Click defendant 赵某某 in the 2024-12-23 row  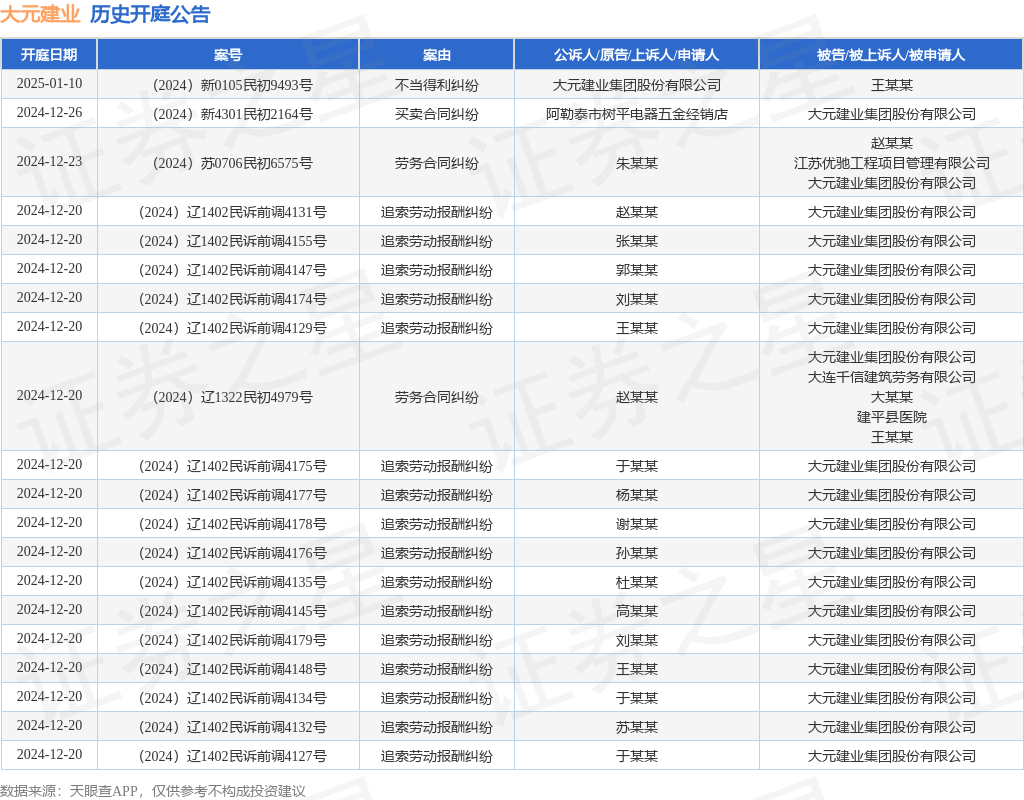pos(891,142)
